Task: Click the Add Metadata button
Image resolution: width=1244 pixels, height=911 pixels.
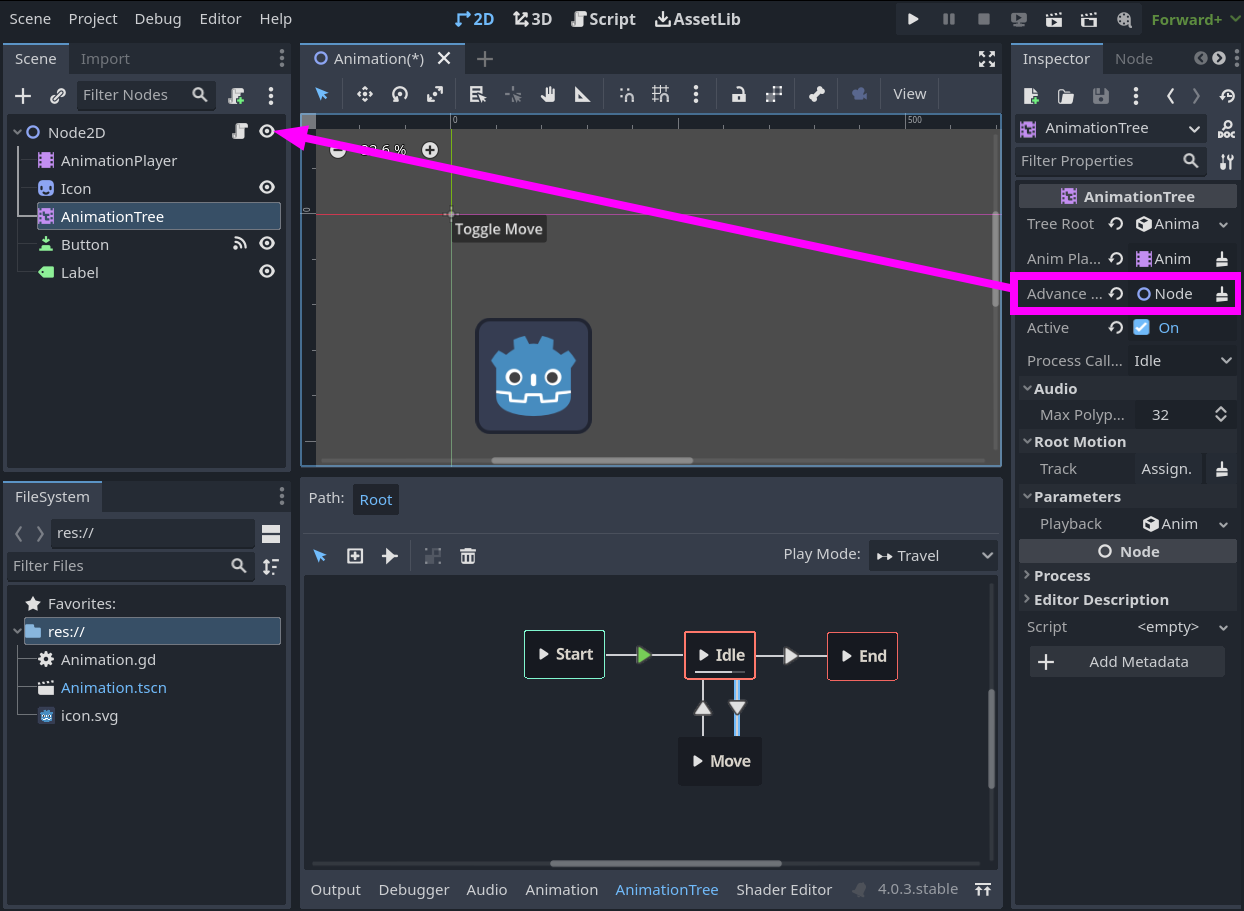Action: (x=1127, y=661)
